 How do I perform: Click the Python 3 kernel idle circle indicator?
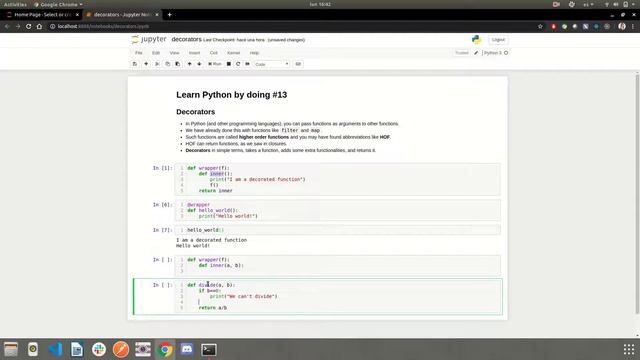tap(506, 53)
